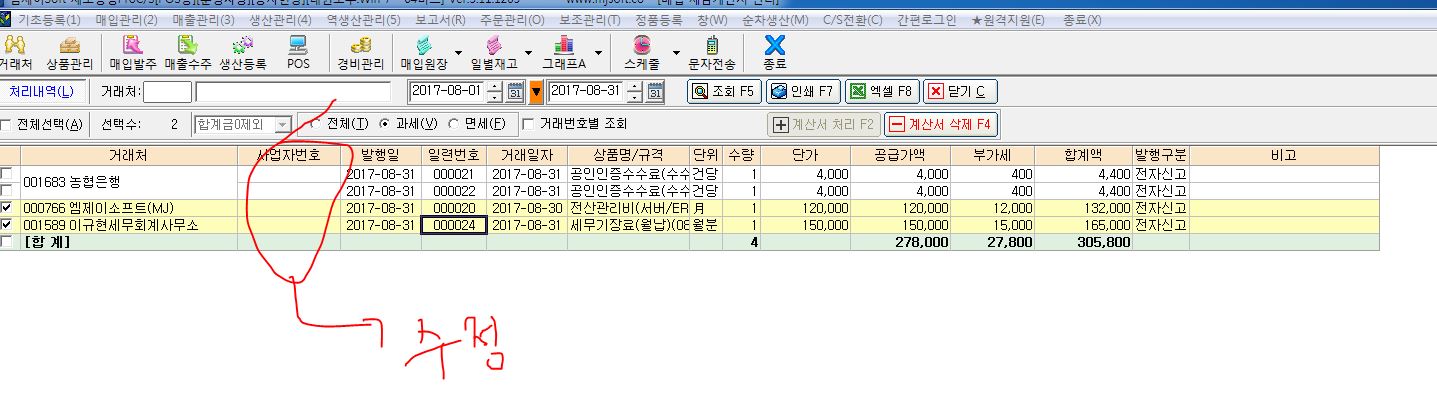This screenshot has width=1437, height=395.
Task: Adjust end date with spinner arrows
Action: [x=634, y=92]
